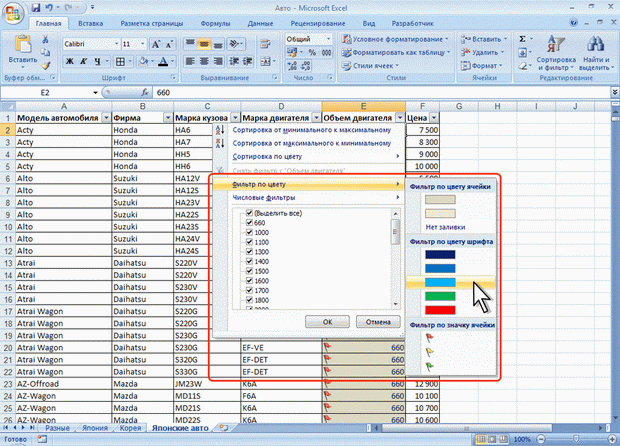Uncheck the 1100 filter value
The height and width of the screenshot is (446, 620).
point(249,242)
